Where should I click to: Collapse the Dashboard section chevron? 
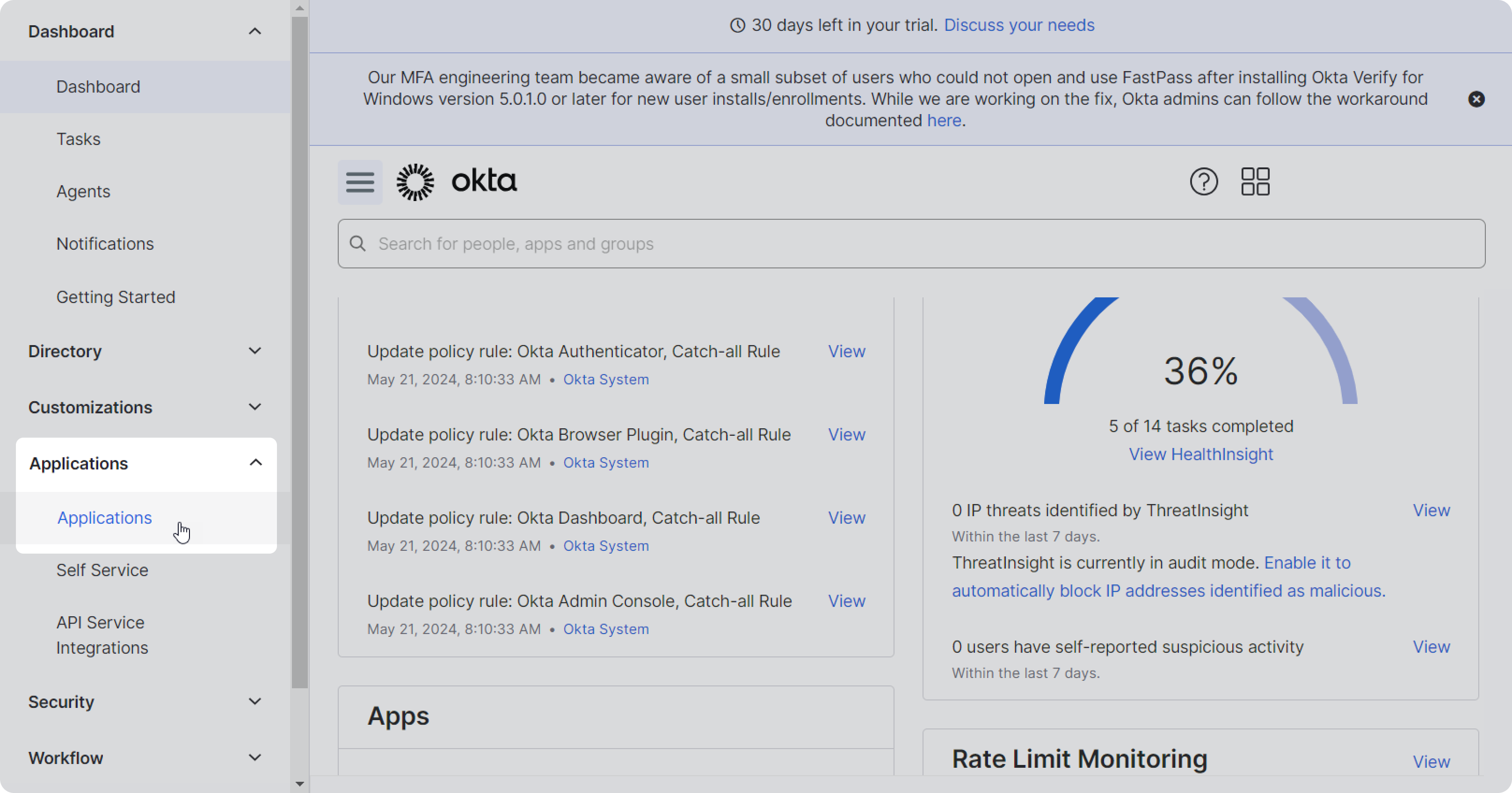coord(255,31)
